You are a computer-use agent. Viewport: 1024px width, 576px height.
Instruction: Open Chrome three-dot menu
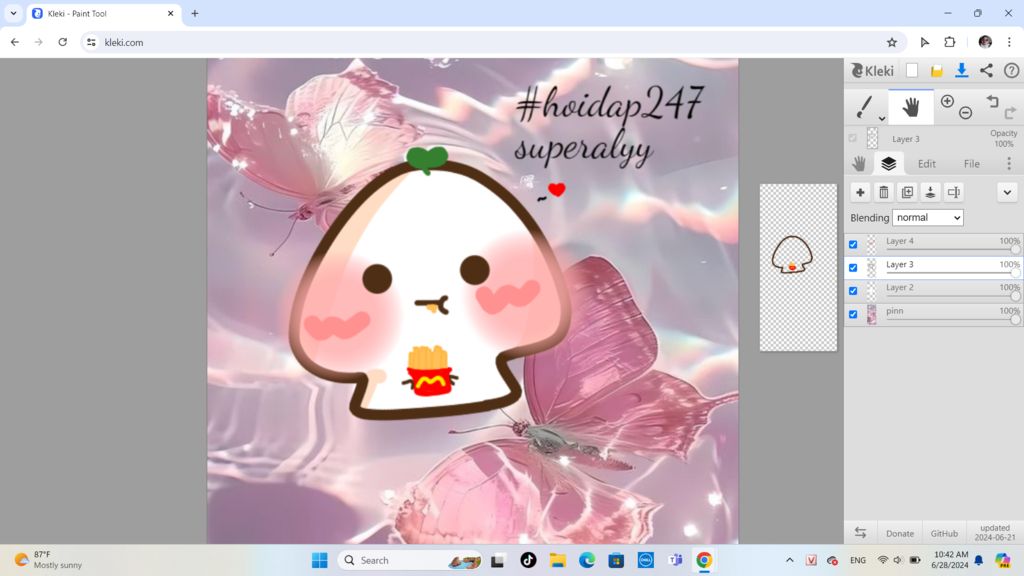pyautogui.click(x=1010, y=42)
